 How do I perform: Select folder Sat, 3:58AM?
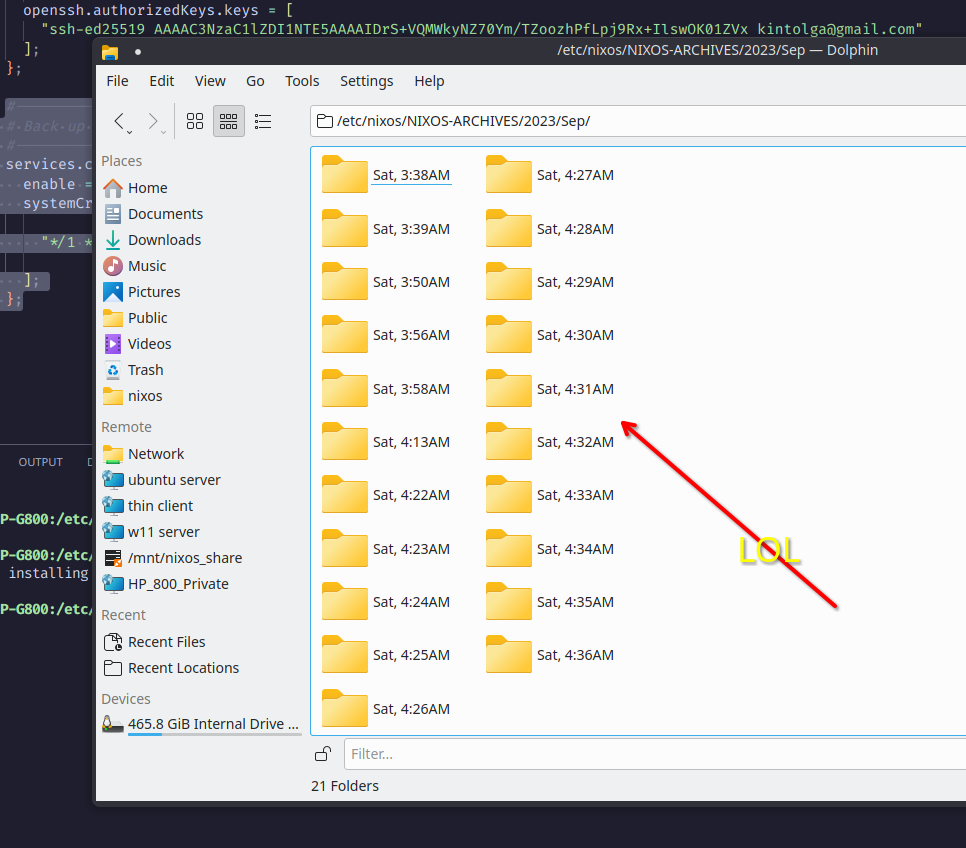386,389
